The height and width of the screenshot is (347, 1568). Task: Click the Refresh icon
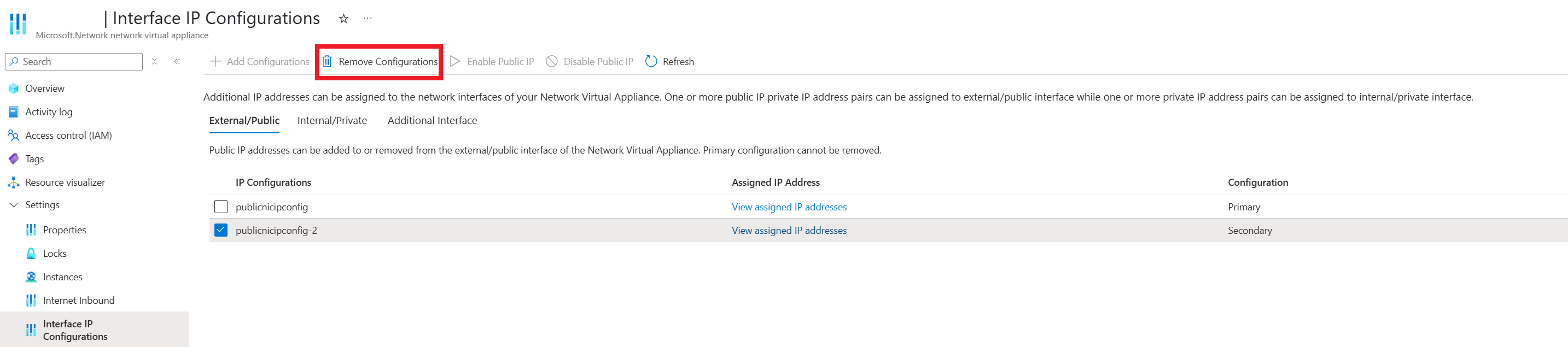tap(651, 61)
